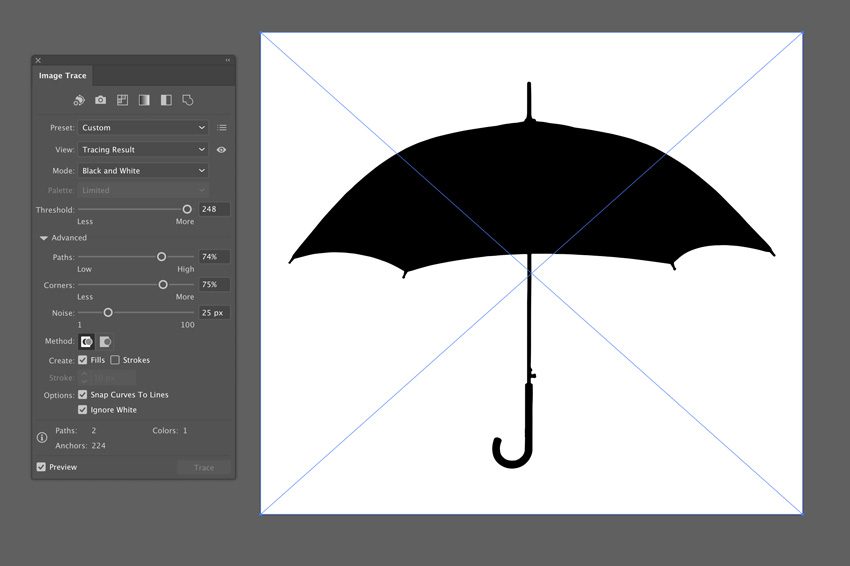Click the Threshold value field 248
This screenshot has height=566, width=850.
tap(215, 209)
